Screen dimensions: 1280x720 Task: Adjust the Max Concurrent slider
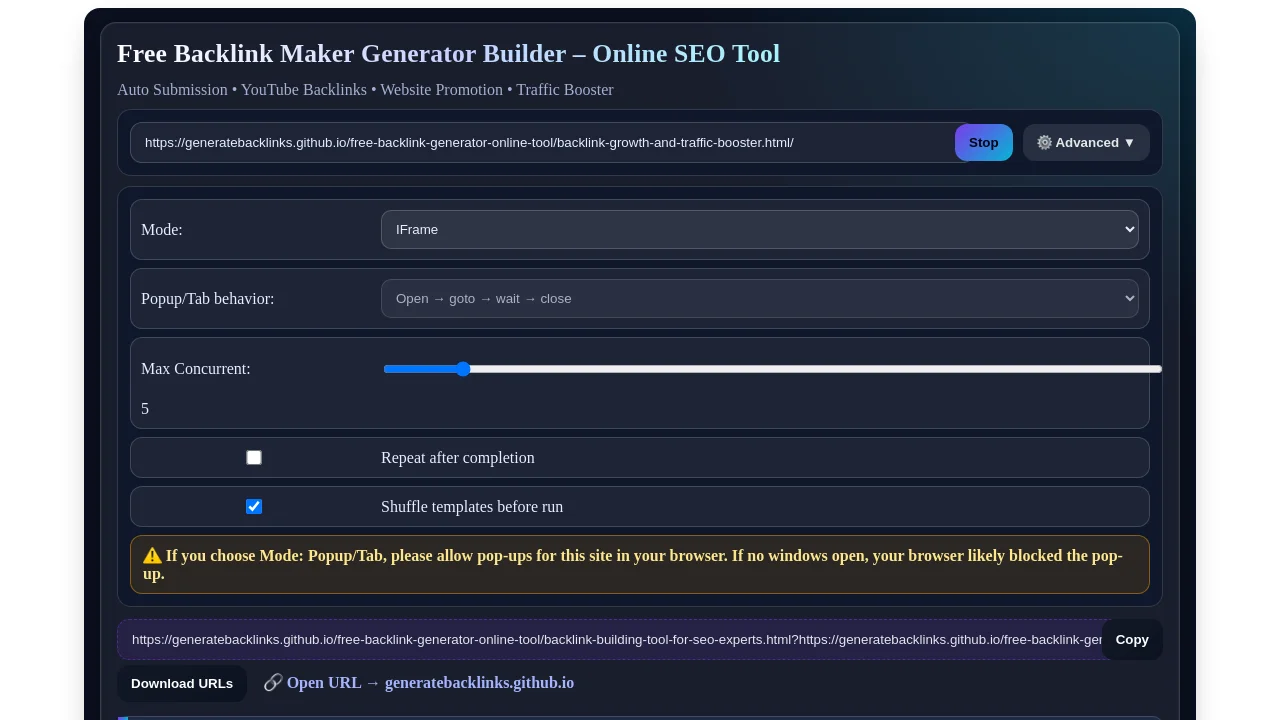point(772,369)
